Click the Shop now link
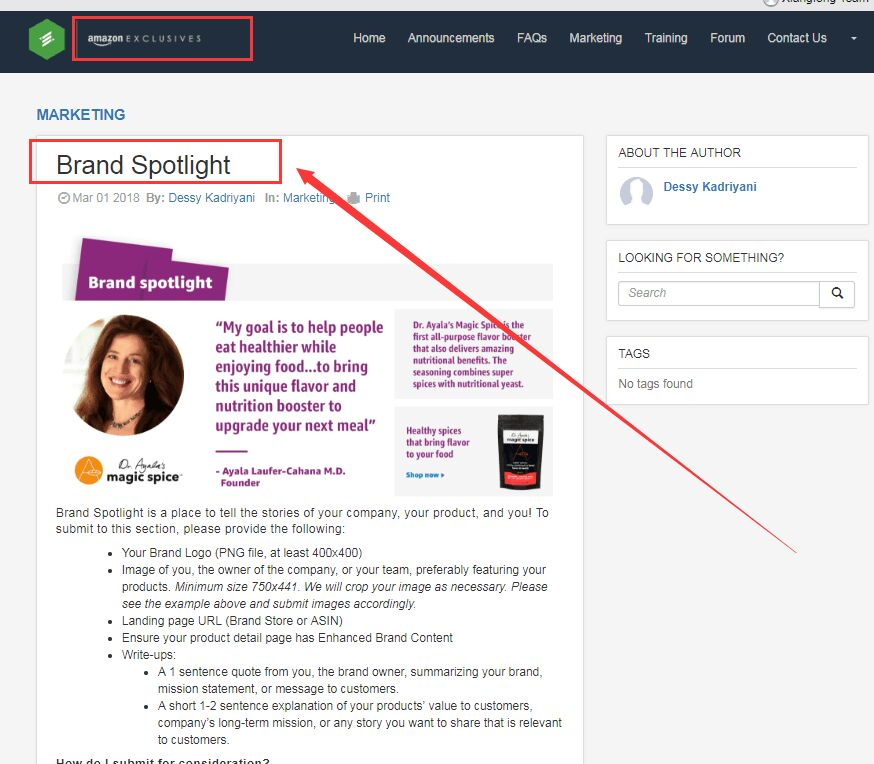 425,475
